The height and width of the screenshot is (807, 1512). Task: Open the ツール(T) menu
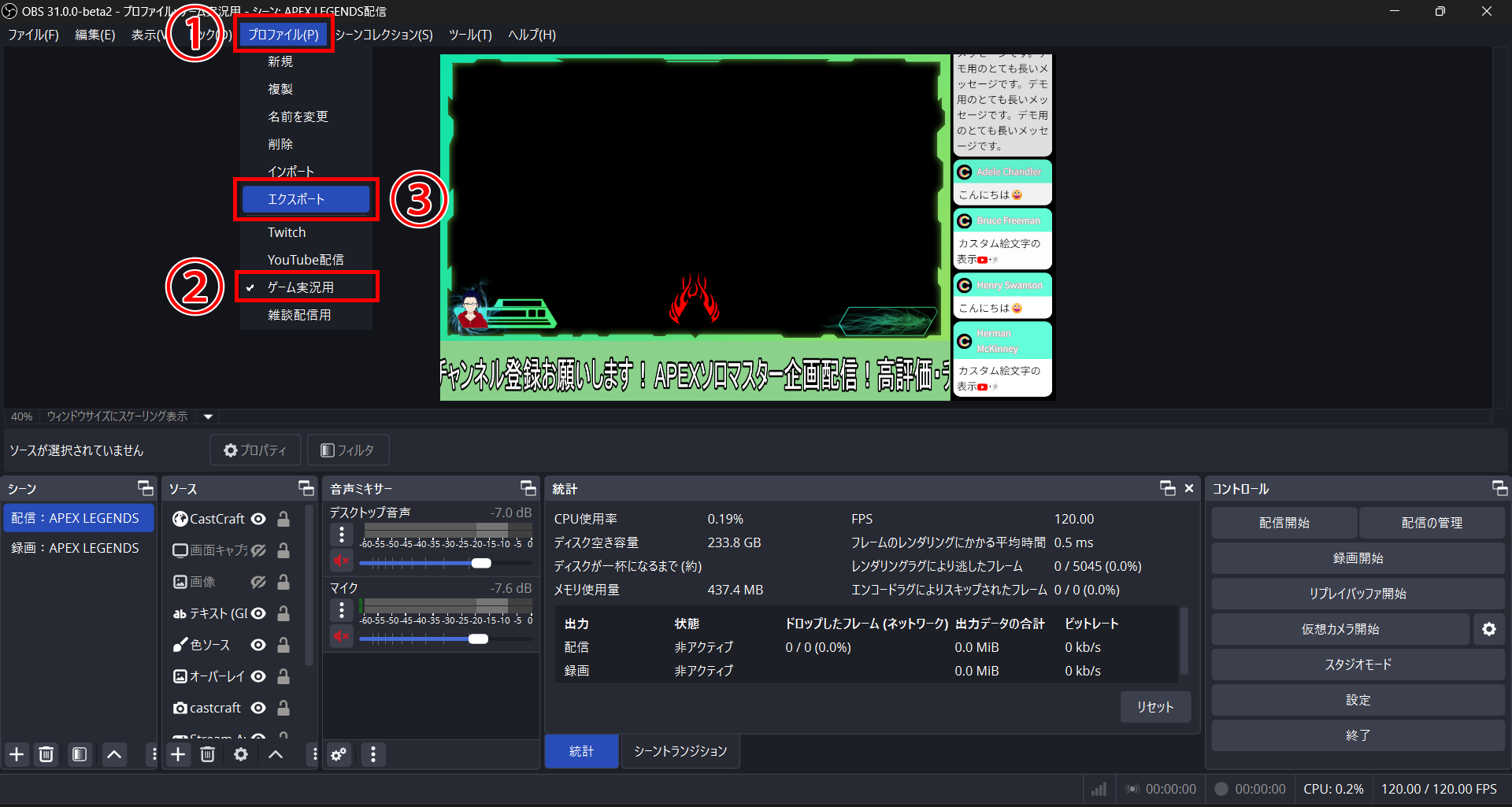click(x=470, y=35)
